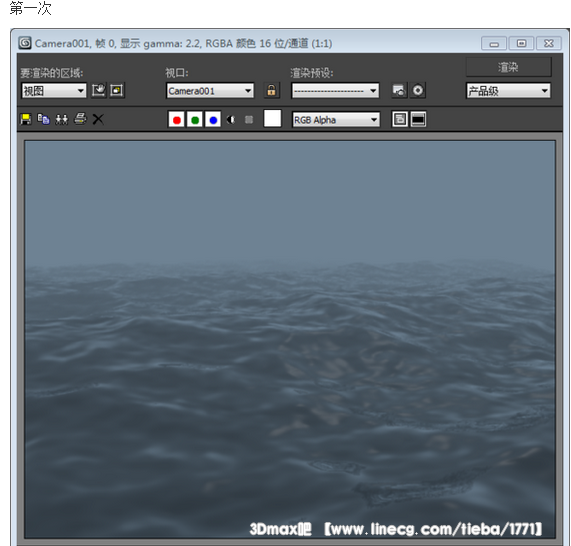Screen dimensions: 571x546
Task: Click the white color swatch
Action: coord(272,119)
